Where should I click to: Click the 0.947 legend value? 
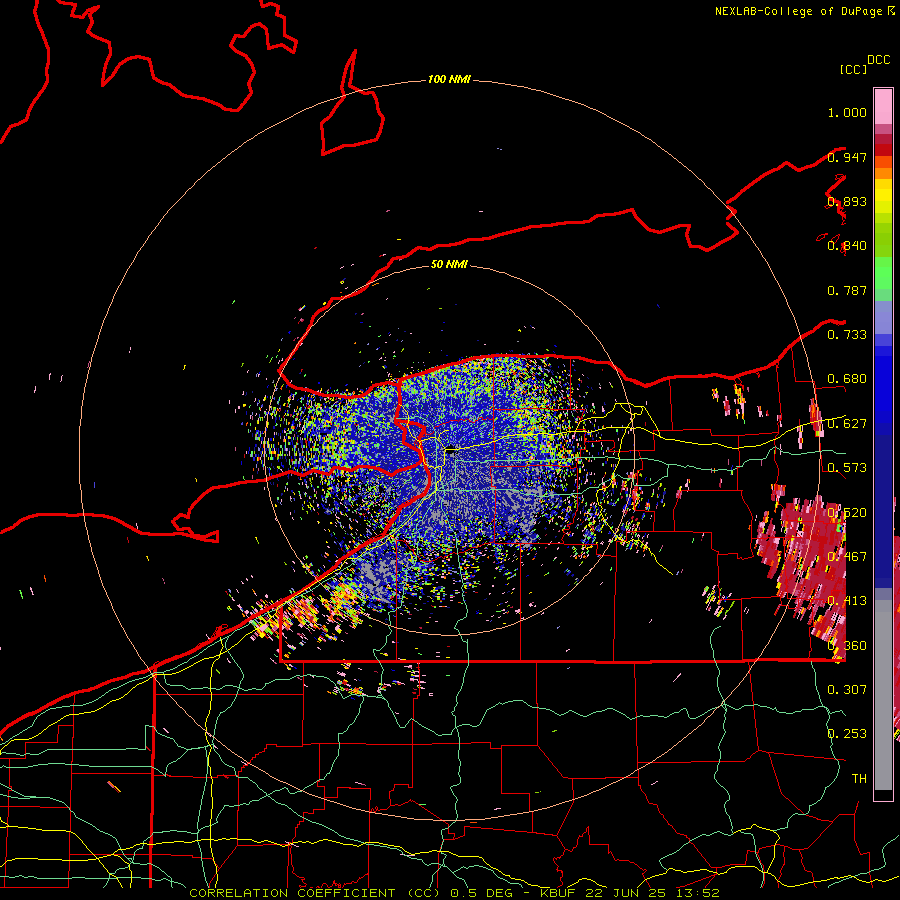click(x=847, y=157)
